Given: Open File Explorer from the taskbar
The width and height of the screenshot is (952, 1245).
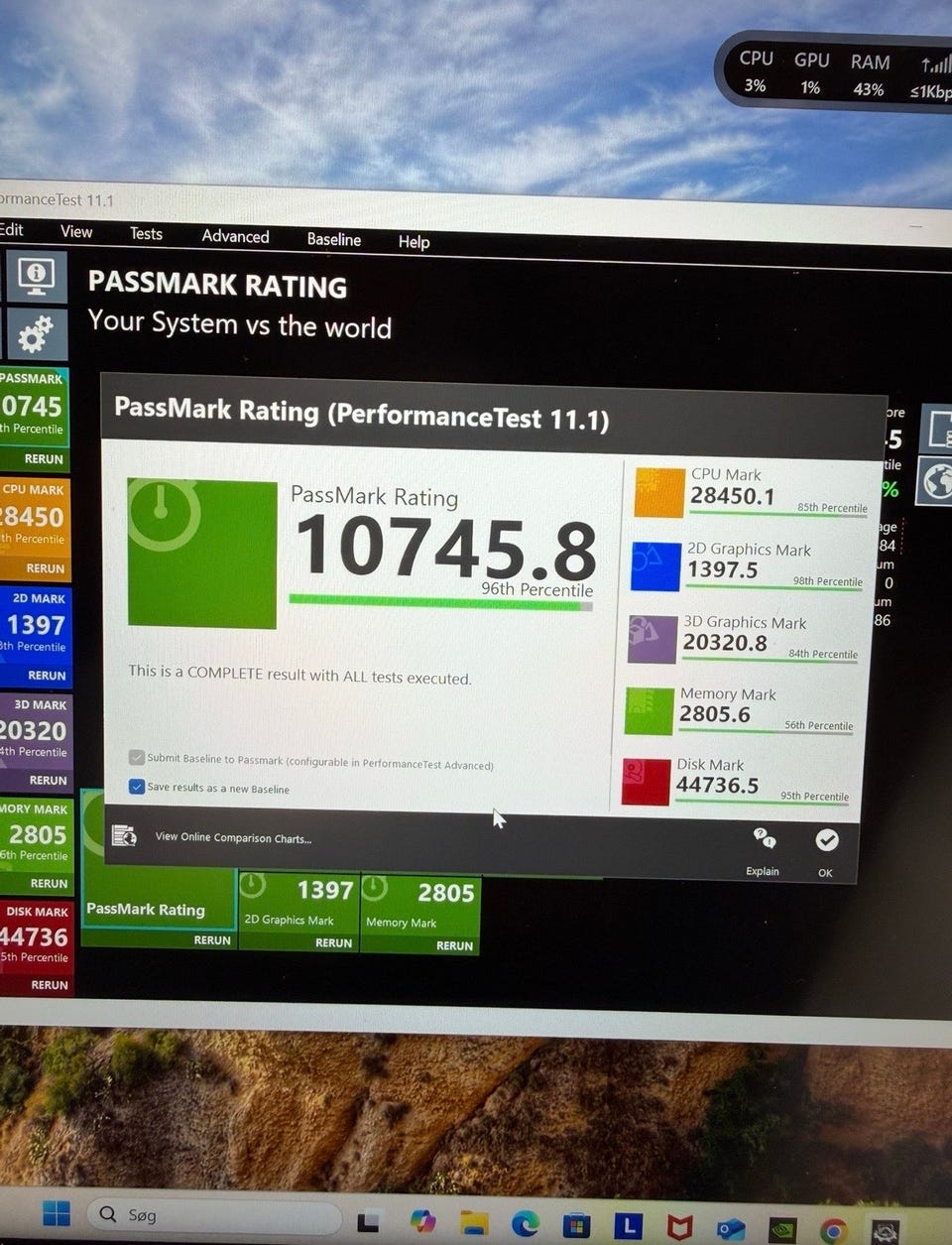Looking at the screenshot, I should [474, 1223].
